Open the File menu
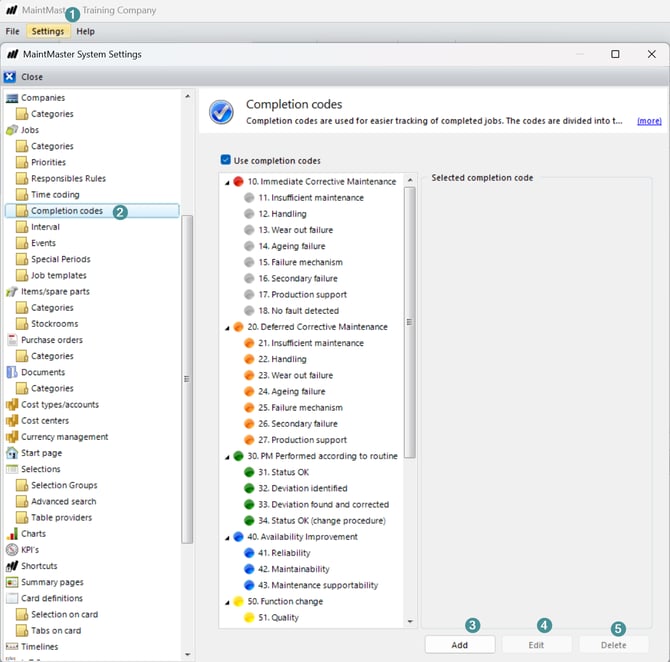The image size is (670, 662). 12,31
